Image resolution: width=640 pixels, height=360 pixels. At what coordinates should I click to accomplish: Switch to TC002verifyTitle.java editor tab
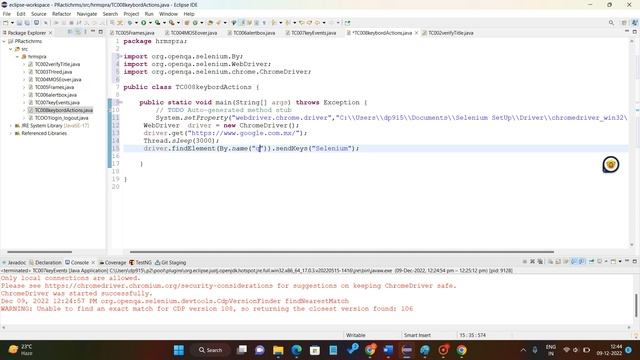451,33
